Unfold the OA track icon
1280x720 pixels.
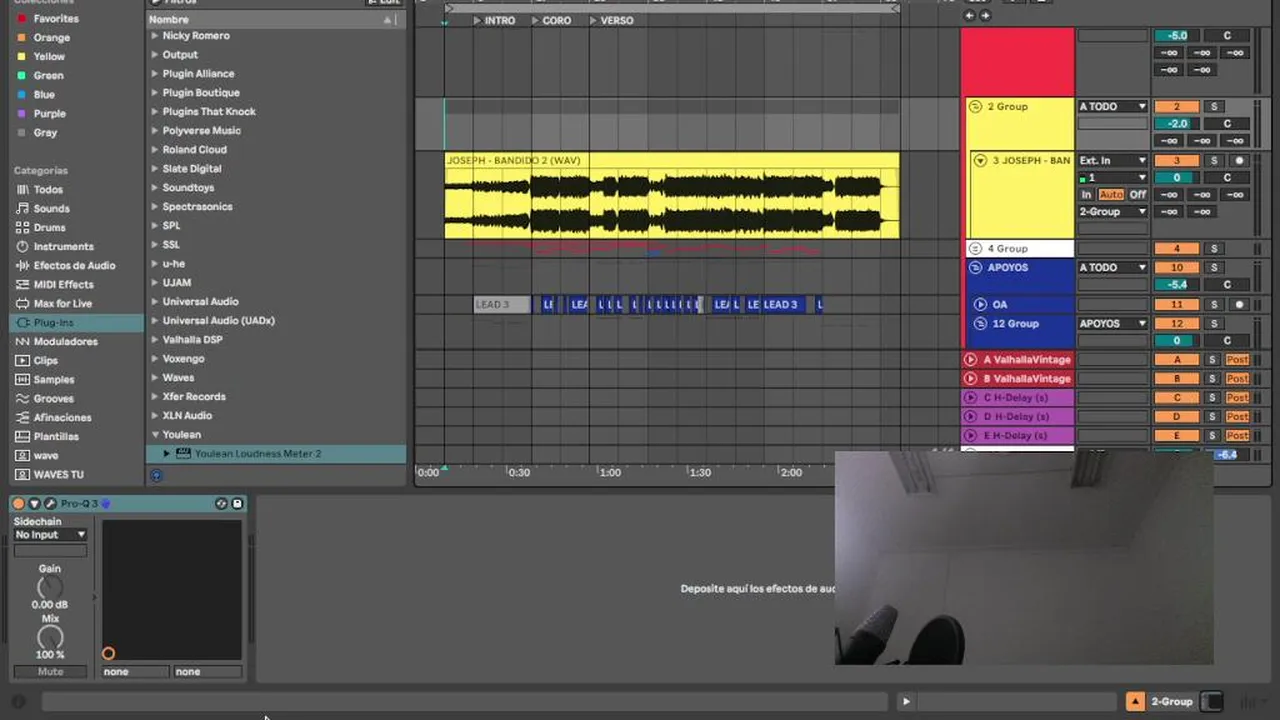tap(980, 305)
